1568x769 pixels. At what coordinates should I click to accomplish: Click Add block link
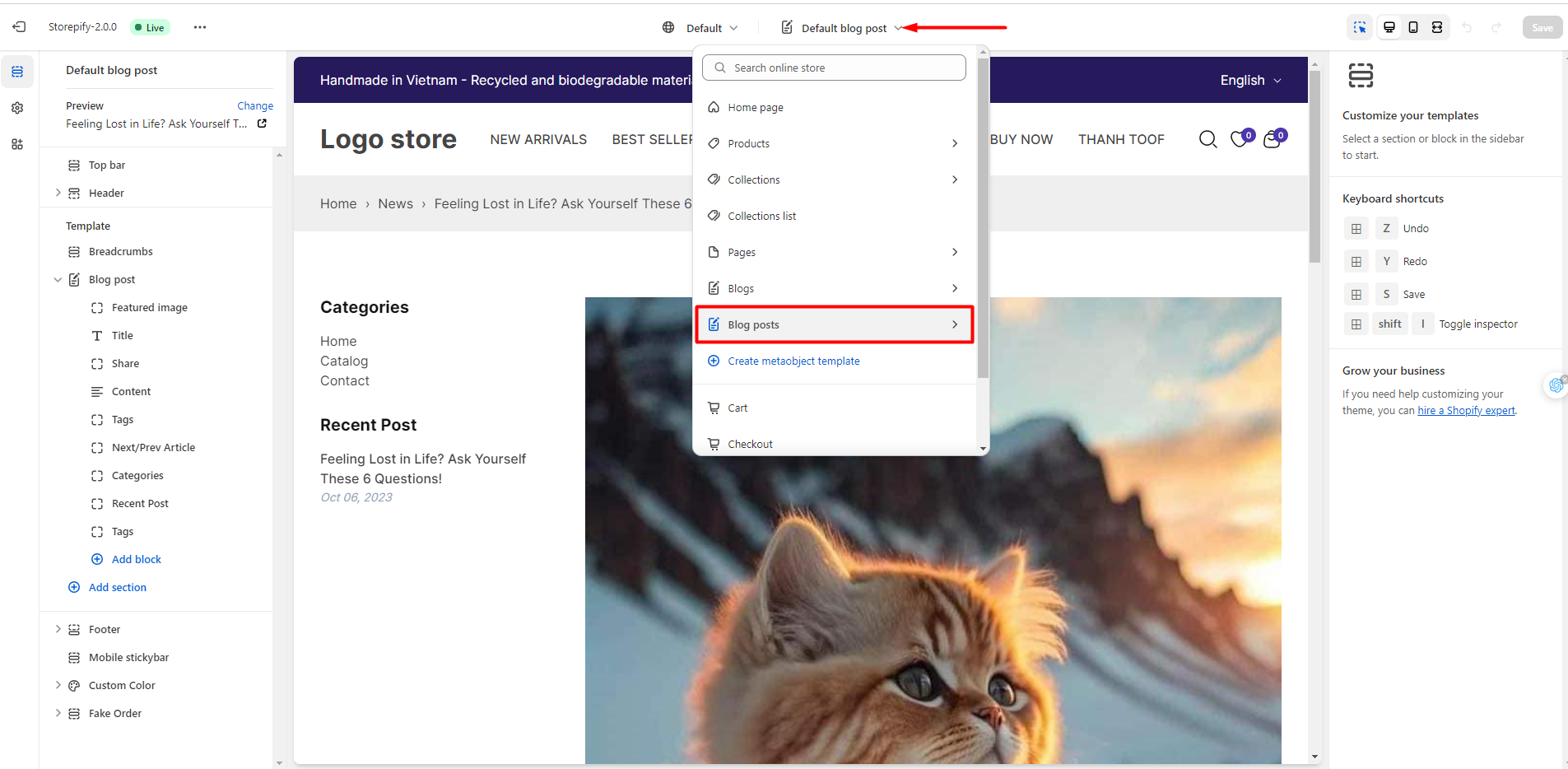click(x=137, y=559)
